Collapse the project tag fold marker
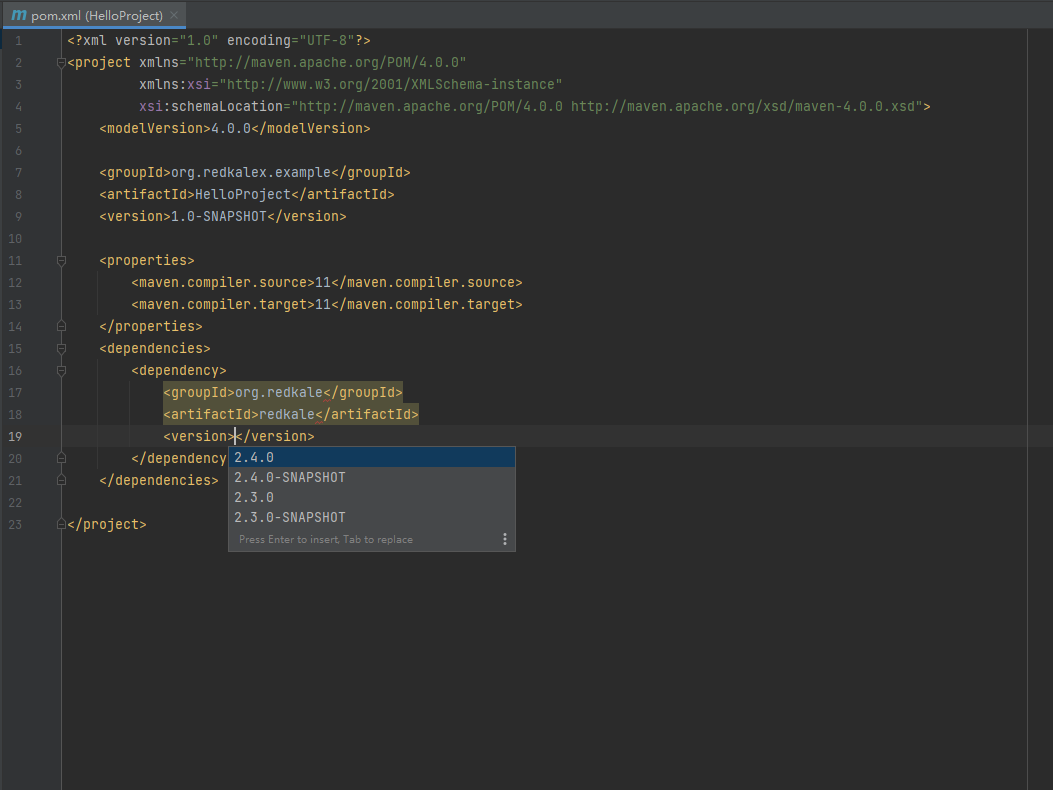 tap(61, 62)
